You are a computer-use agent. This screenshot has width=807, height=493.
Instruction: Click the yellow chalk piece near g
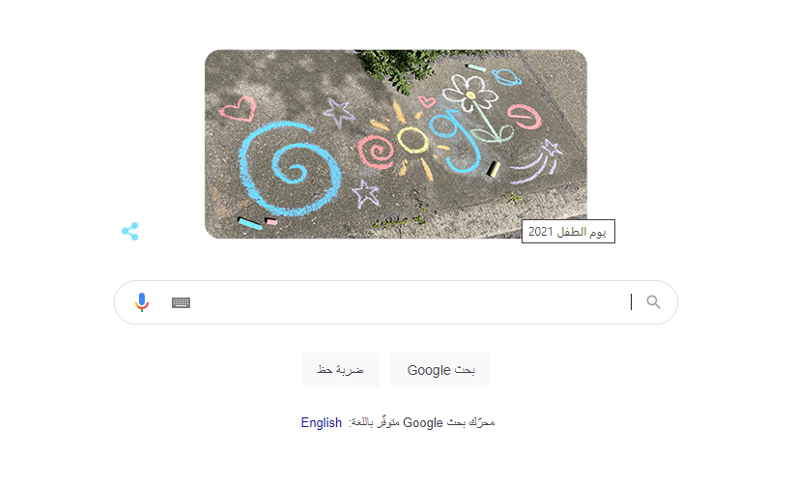tap(493, 169)
